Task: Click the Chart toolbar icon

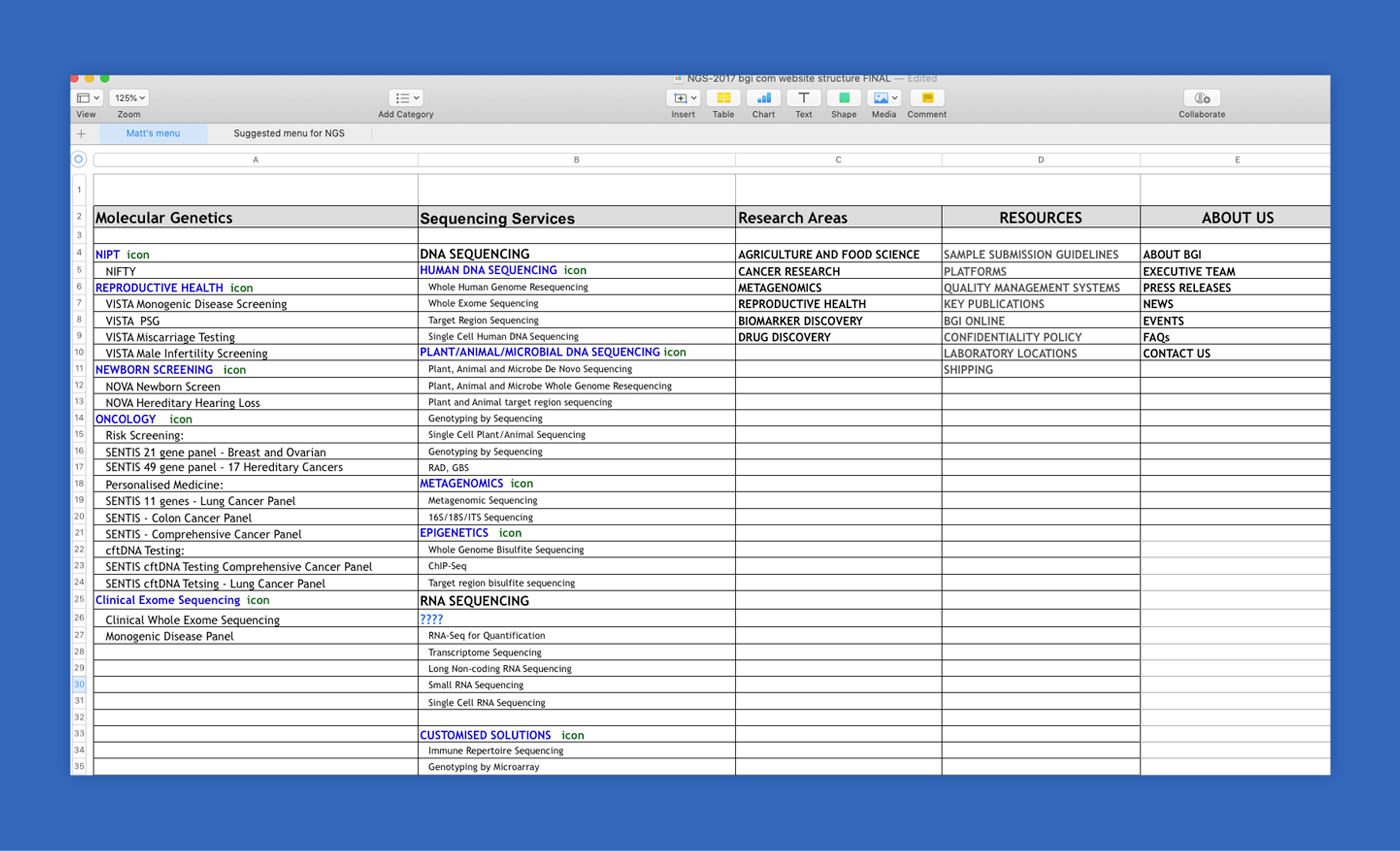Action: click(764, 98)
